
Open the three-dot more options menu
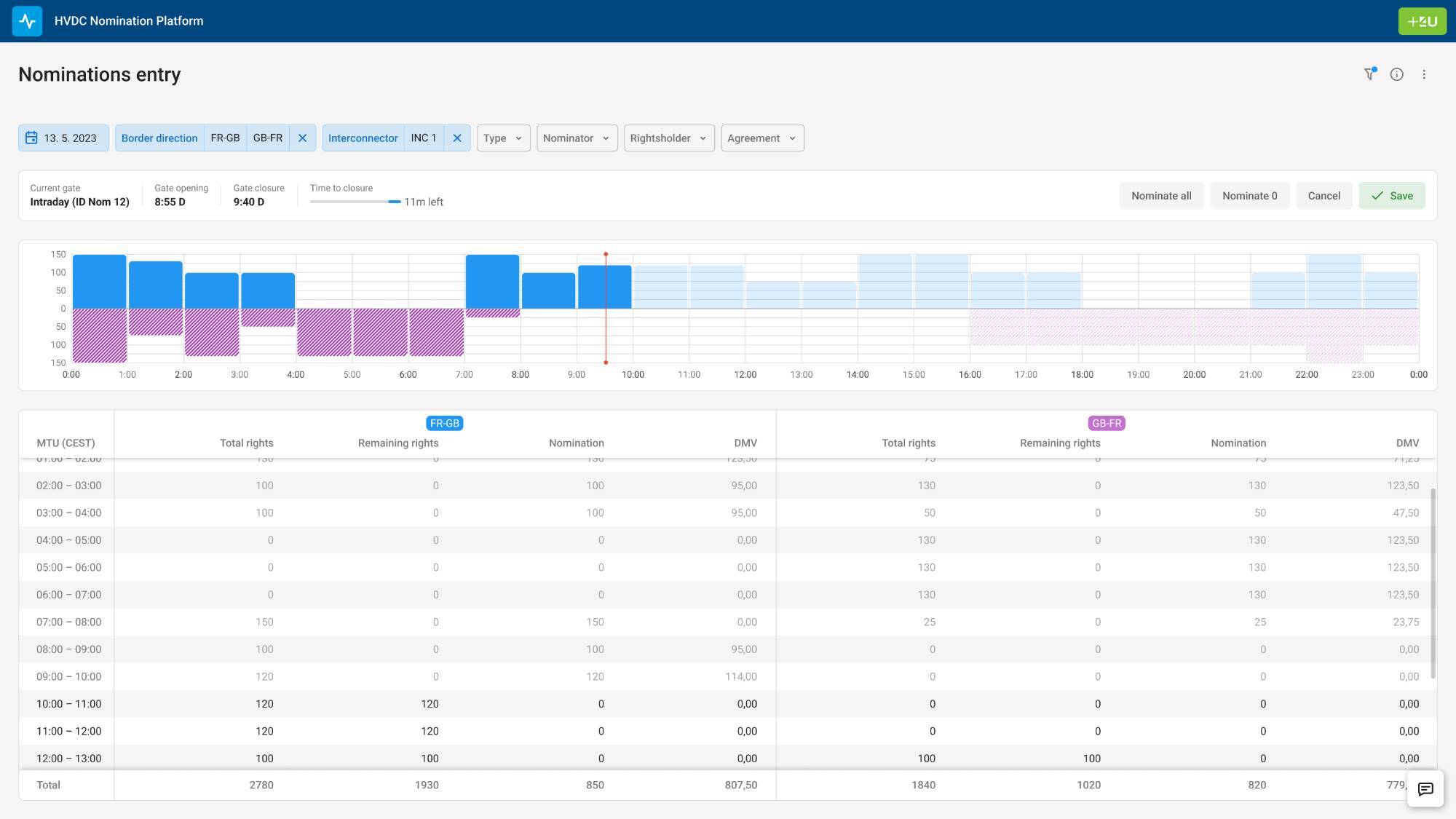(x=1424, y=74)
